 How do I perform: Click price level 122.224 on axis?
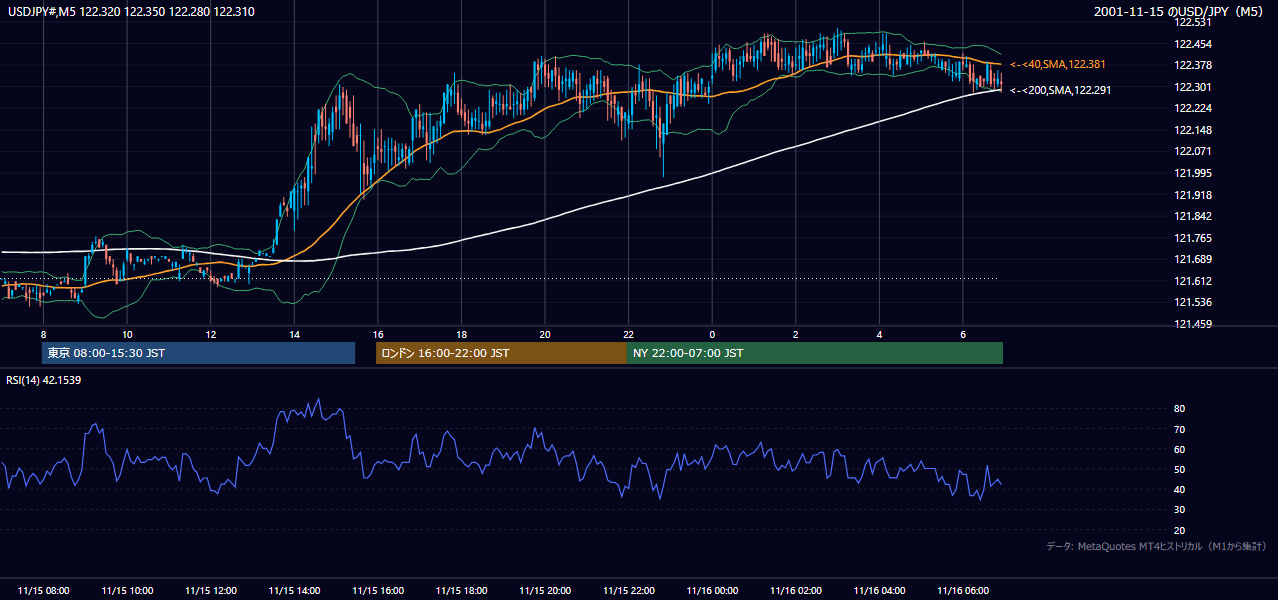1192,108
